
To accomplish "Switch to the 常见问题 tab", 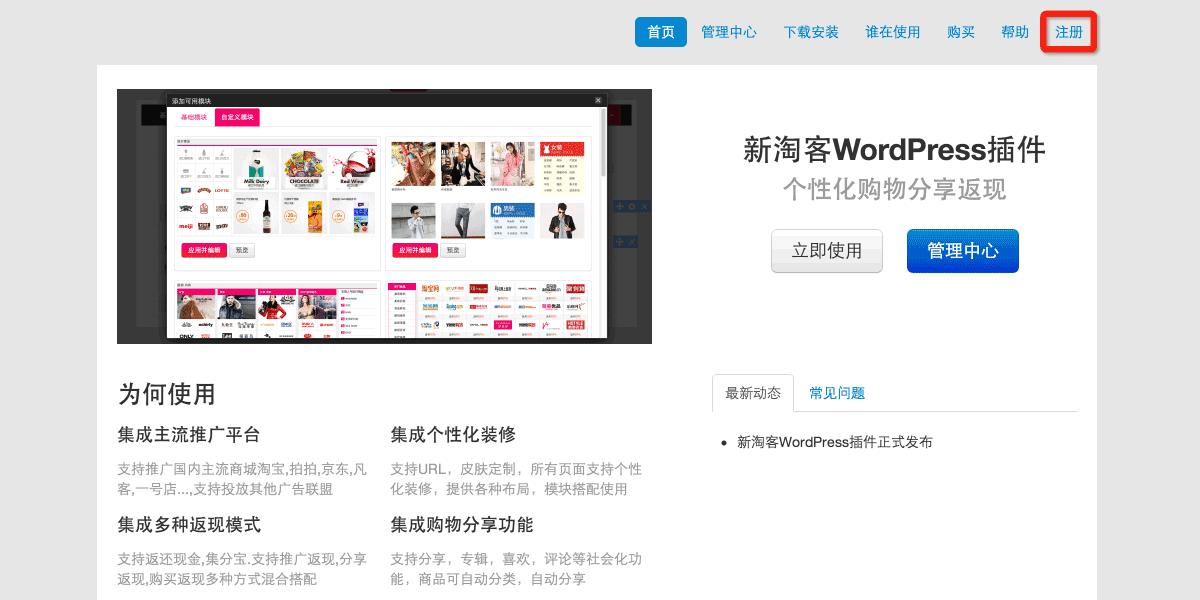I will pos(837,393).
